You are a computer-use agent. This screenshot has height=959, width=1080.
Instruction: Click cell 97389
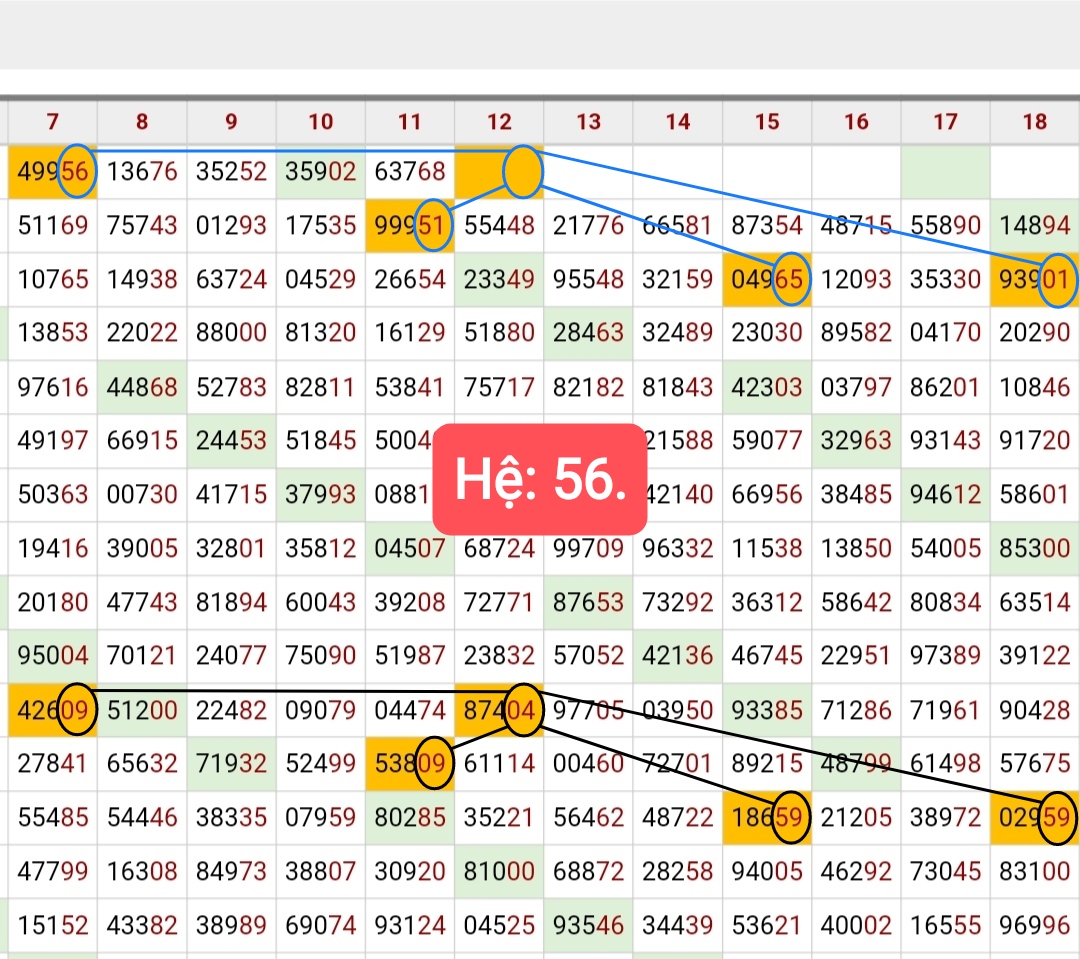[x=946, y=655]
